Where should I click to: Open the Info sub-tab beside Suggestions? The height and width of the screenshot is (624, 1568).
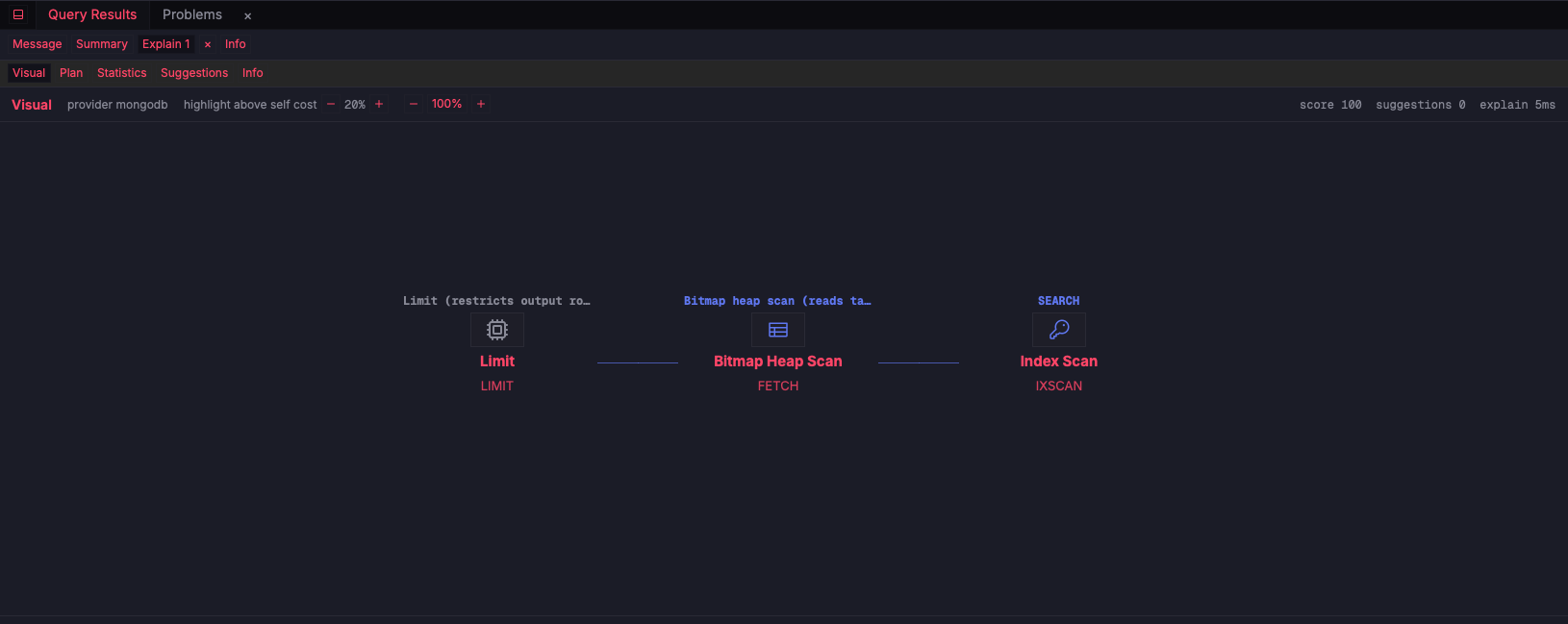pos(253,73)
